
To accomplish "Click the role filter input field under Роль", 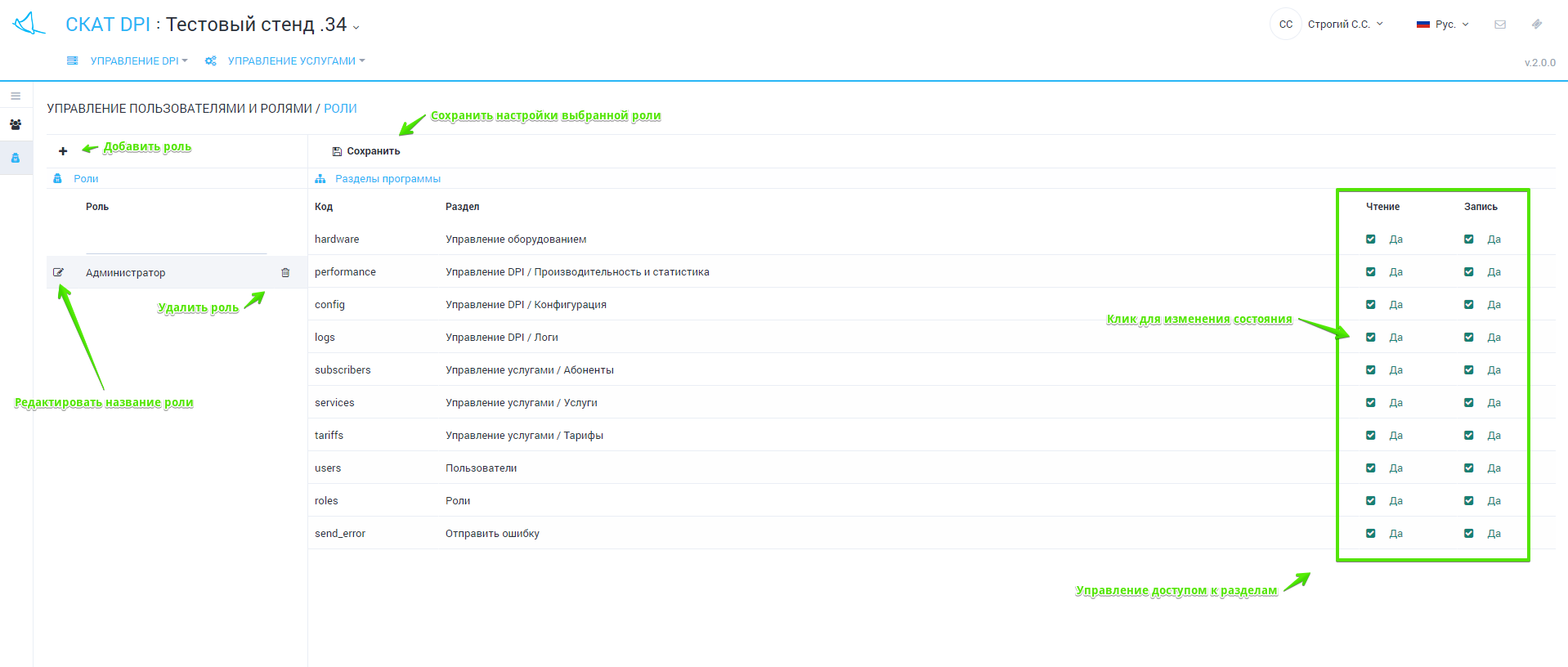I will point(176,243).
